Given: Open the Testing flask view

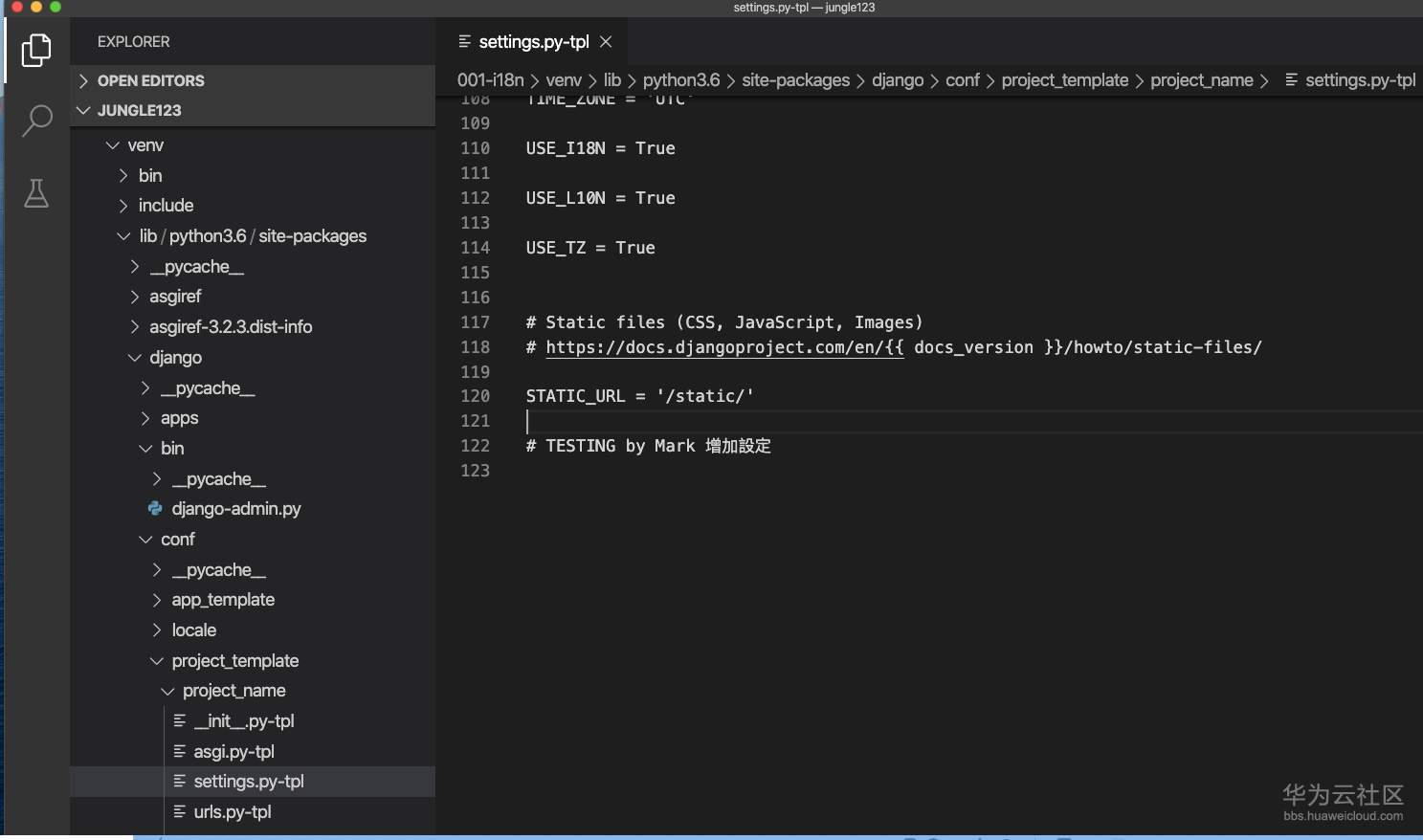Looking at the screenshot, I should point(36,193).
